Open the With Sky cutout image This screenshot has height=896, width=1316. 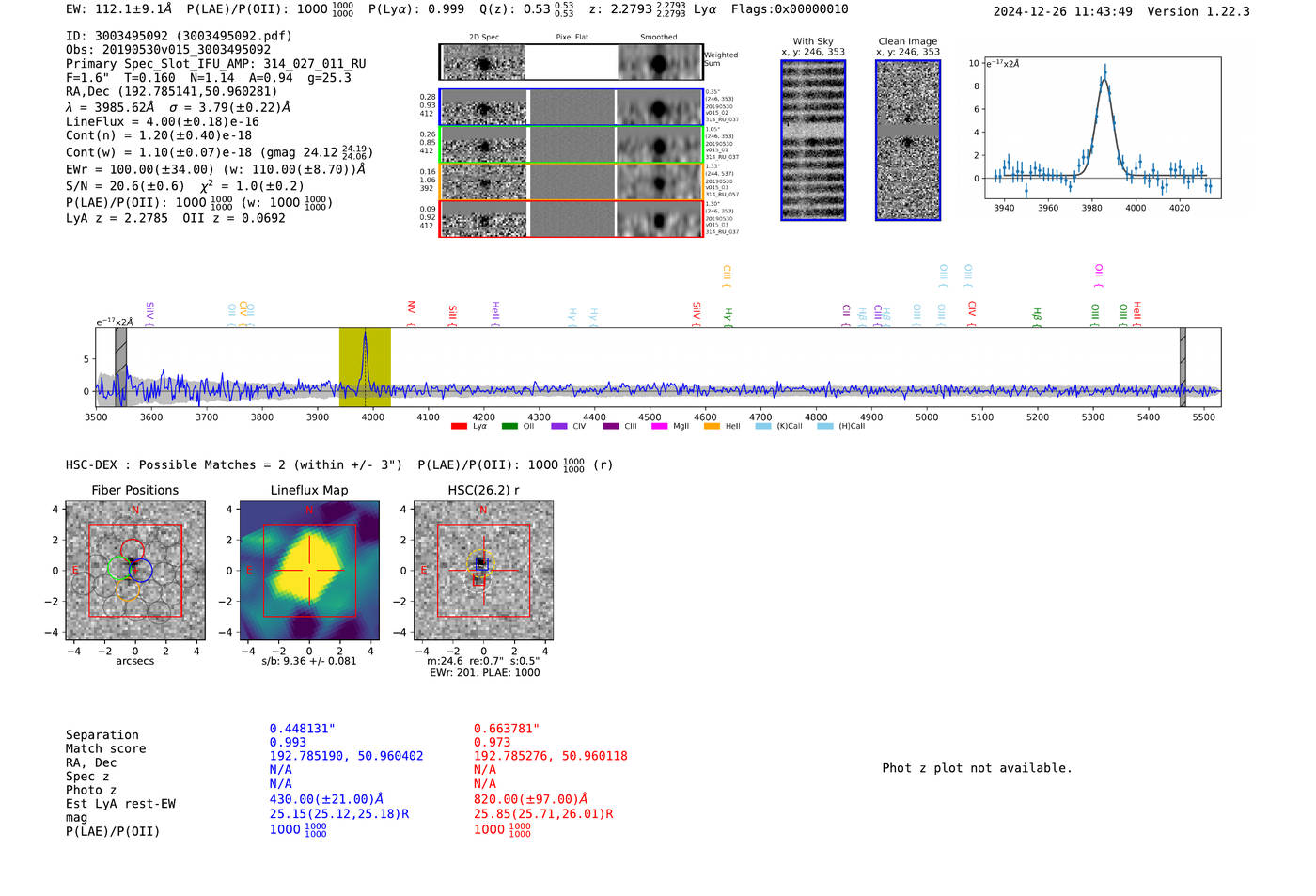coord(813,140)
